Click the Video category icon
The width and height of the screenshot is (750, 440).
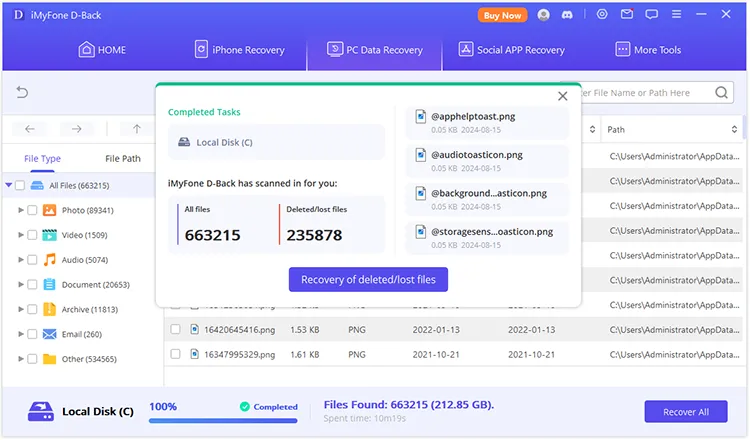[49, 235]
